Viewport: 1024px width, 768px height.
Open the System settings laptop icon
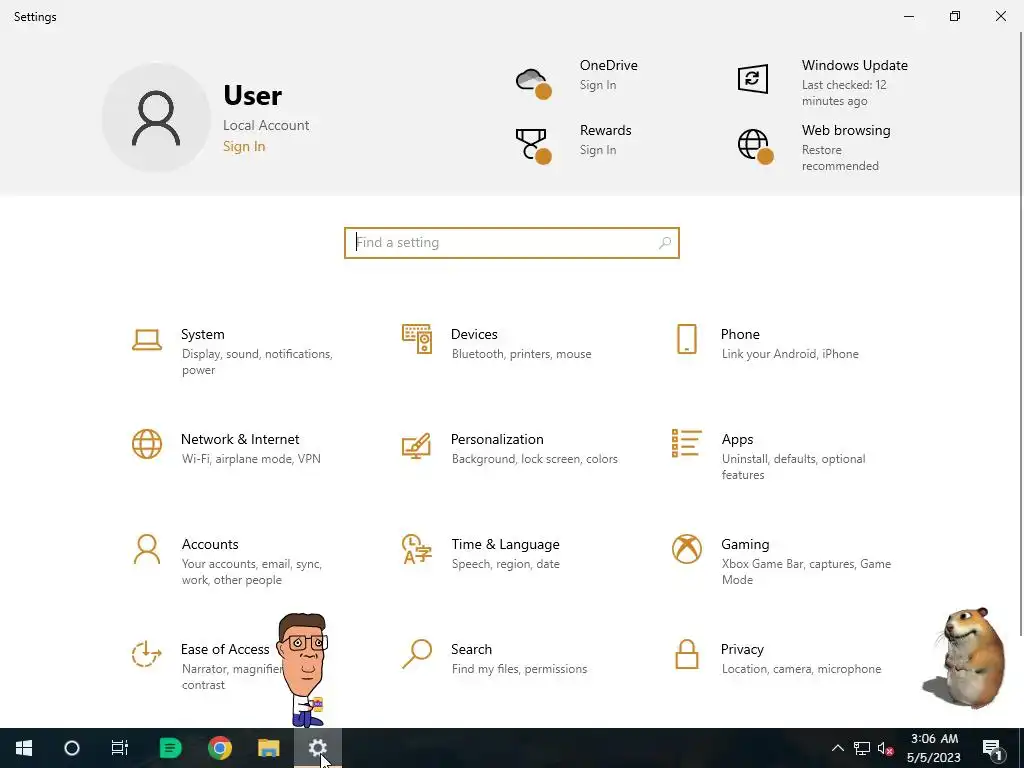pyautogui.click(x=146, y=340)
